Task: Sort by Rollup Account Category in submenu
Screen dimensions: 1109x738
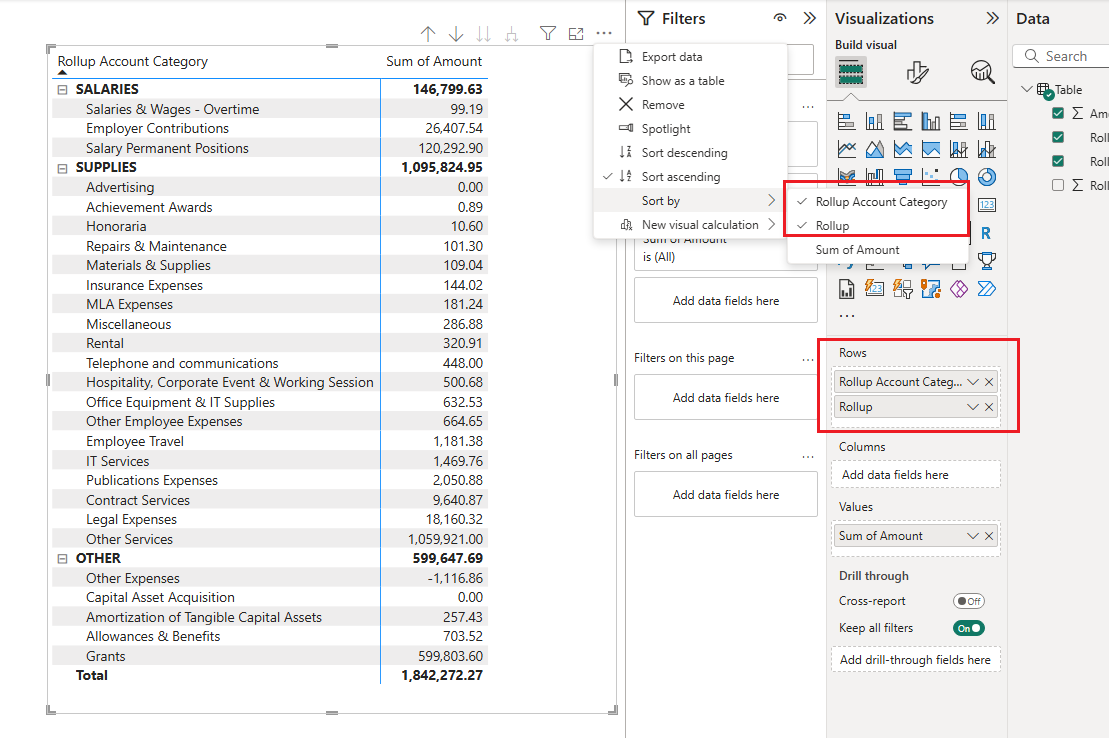Action: [878, 202]
